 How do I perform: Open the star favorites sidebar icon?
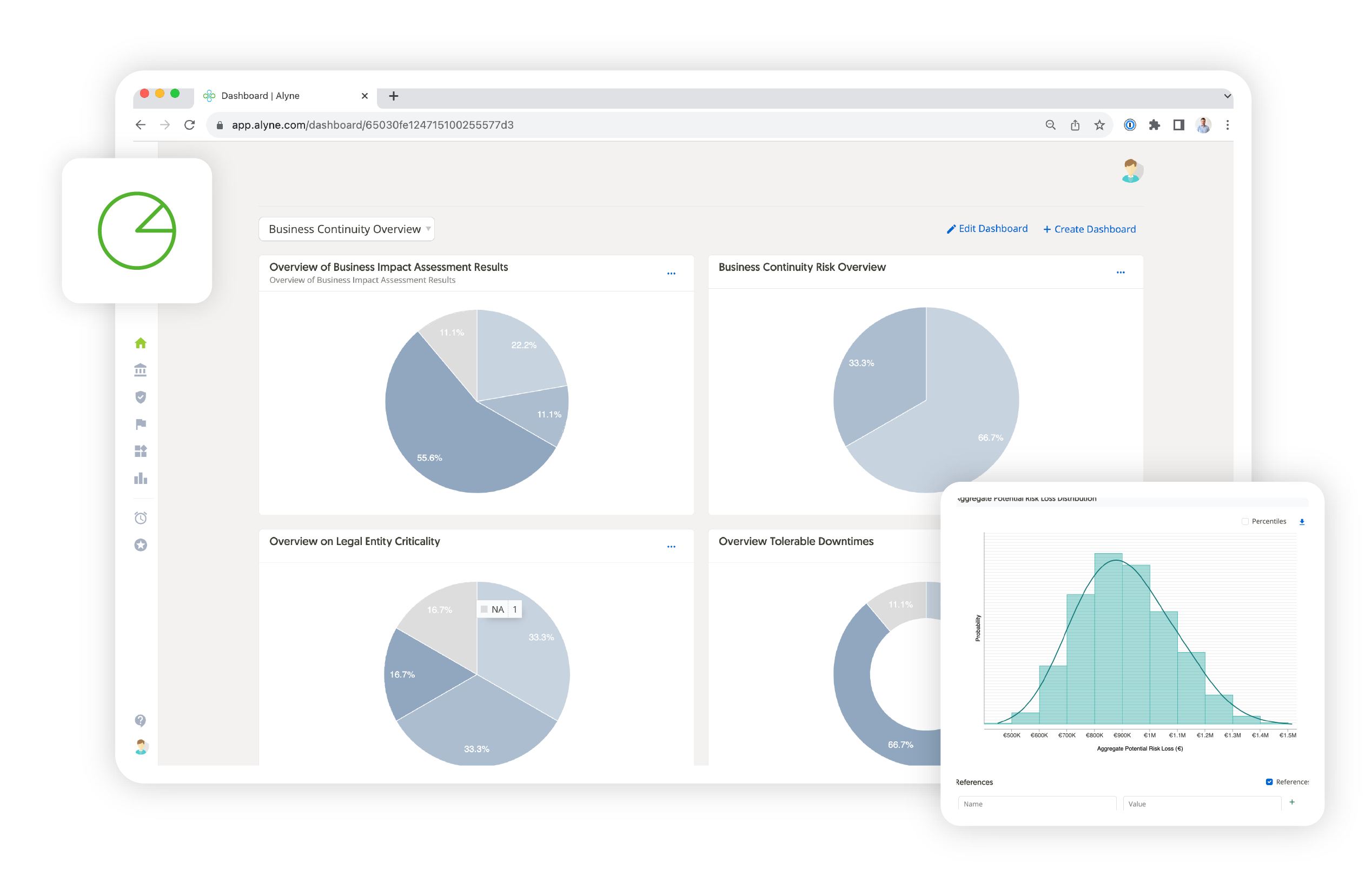(x=141, y=545)
